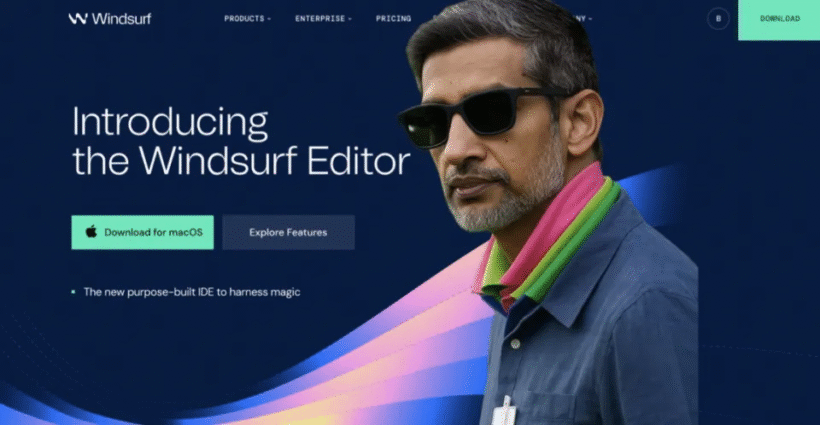Expand the Products dropdown arrow
Image resolution: width=820 pixels, height=425 pixels.
[x=269, y=19]
